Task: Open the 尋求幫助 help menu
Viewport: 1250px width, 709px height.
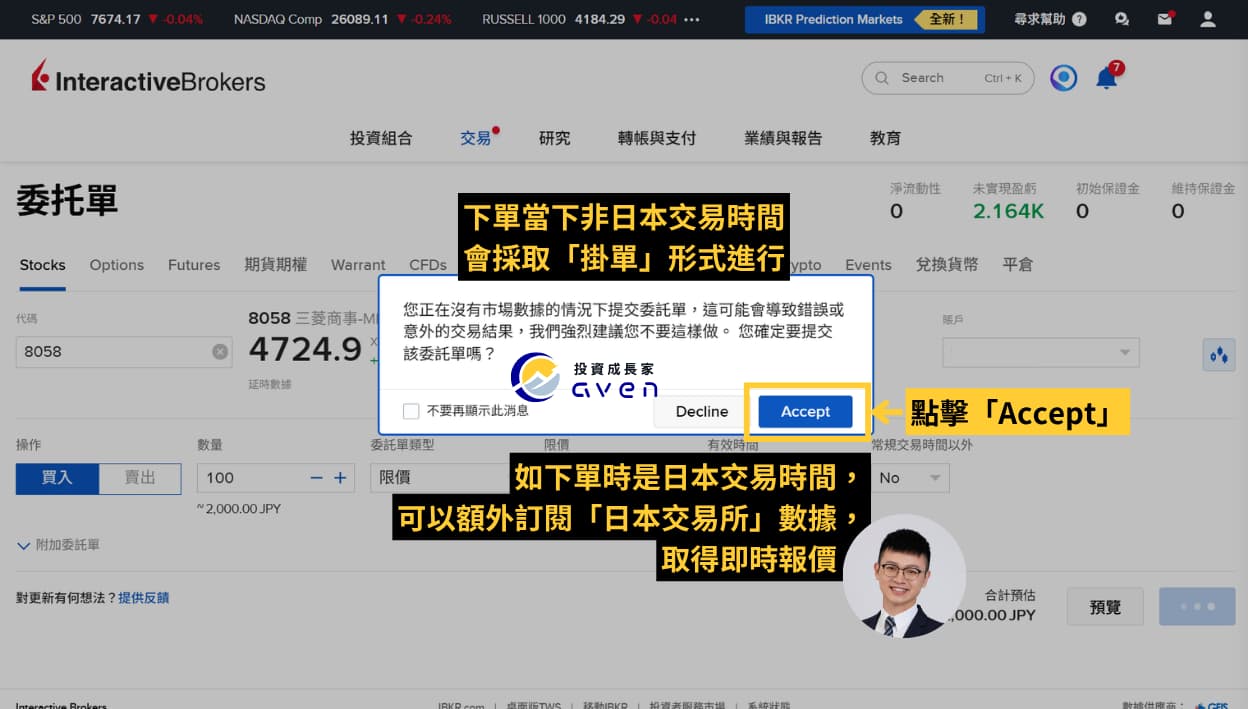Action: (1050, 19)
